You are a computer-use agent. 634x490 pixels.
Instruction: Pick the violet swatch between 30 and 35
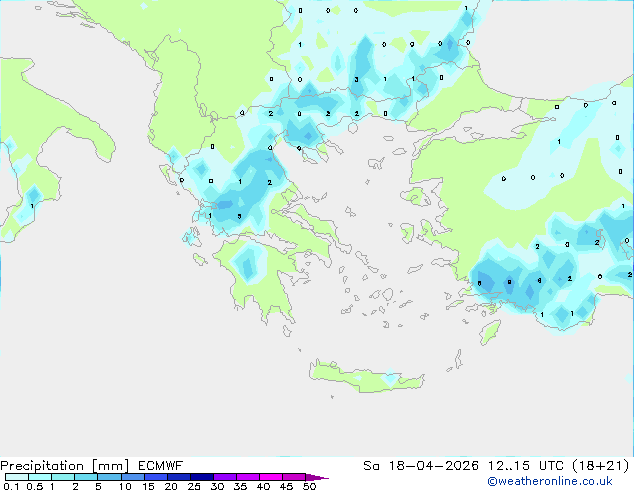pos(225,477)
